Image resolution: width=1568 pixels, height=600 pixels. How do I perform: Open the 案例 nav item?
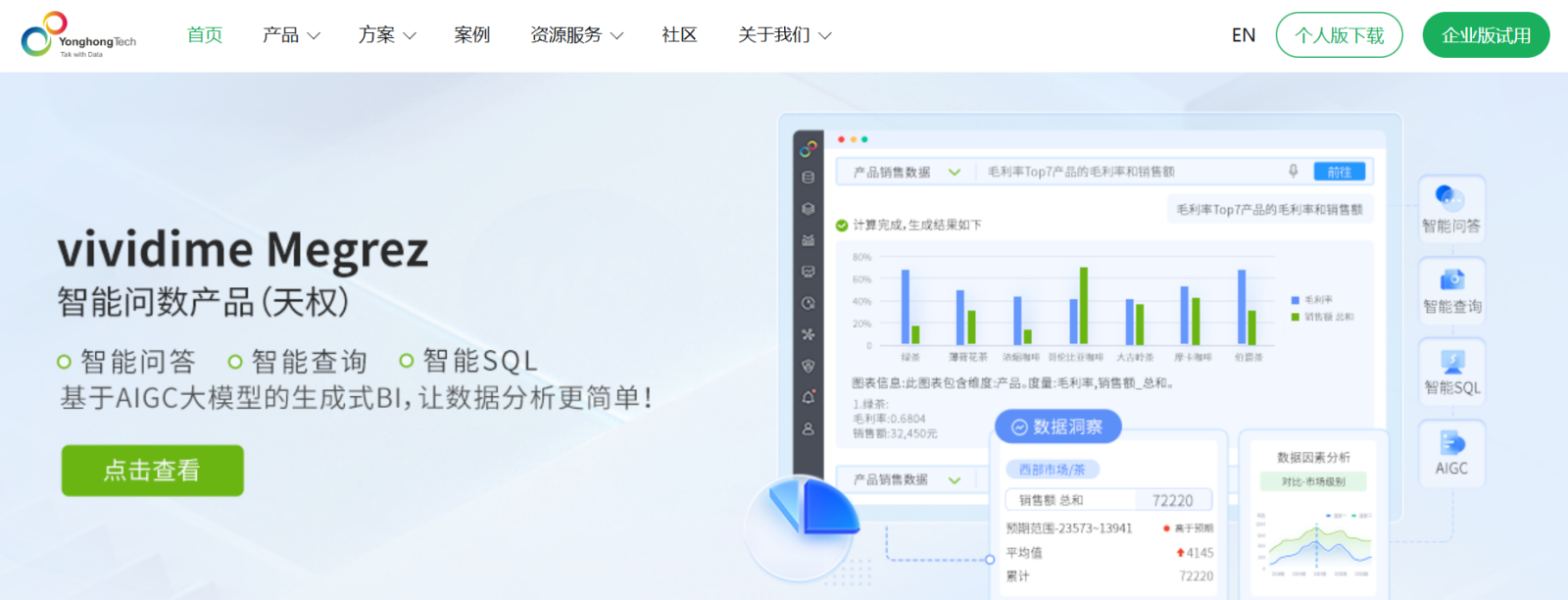472,35
